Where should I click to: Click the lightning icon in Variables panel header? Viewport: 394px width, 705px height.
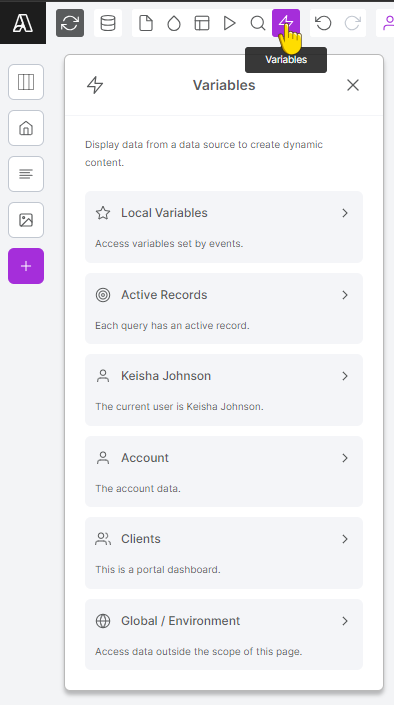coord(95,85)
